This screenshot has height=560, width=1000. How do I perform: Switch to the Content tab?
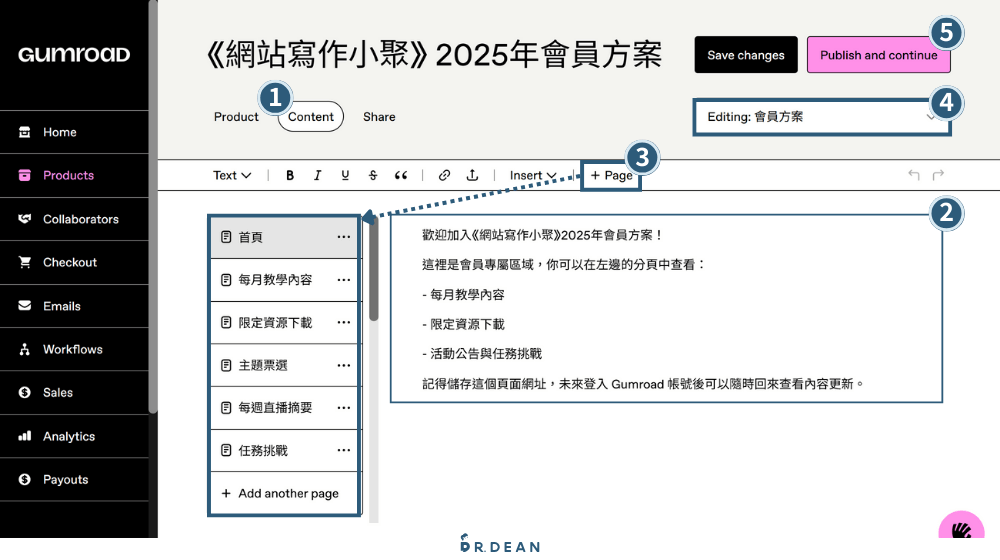pyautogui.click(x=311, y=117)
